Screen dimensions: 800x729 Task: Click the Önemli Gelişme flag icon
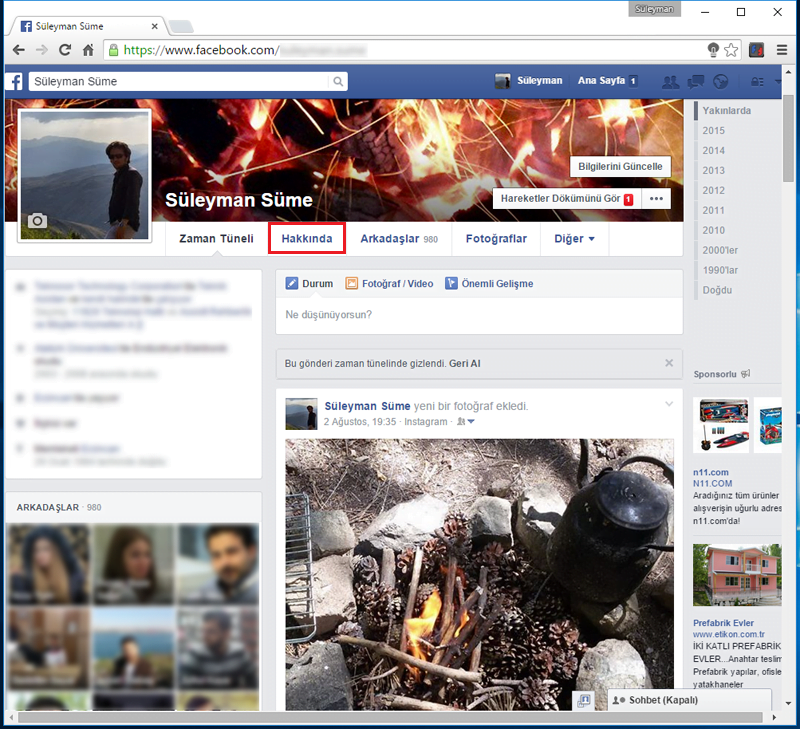click(449, 284)
